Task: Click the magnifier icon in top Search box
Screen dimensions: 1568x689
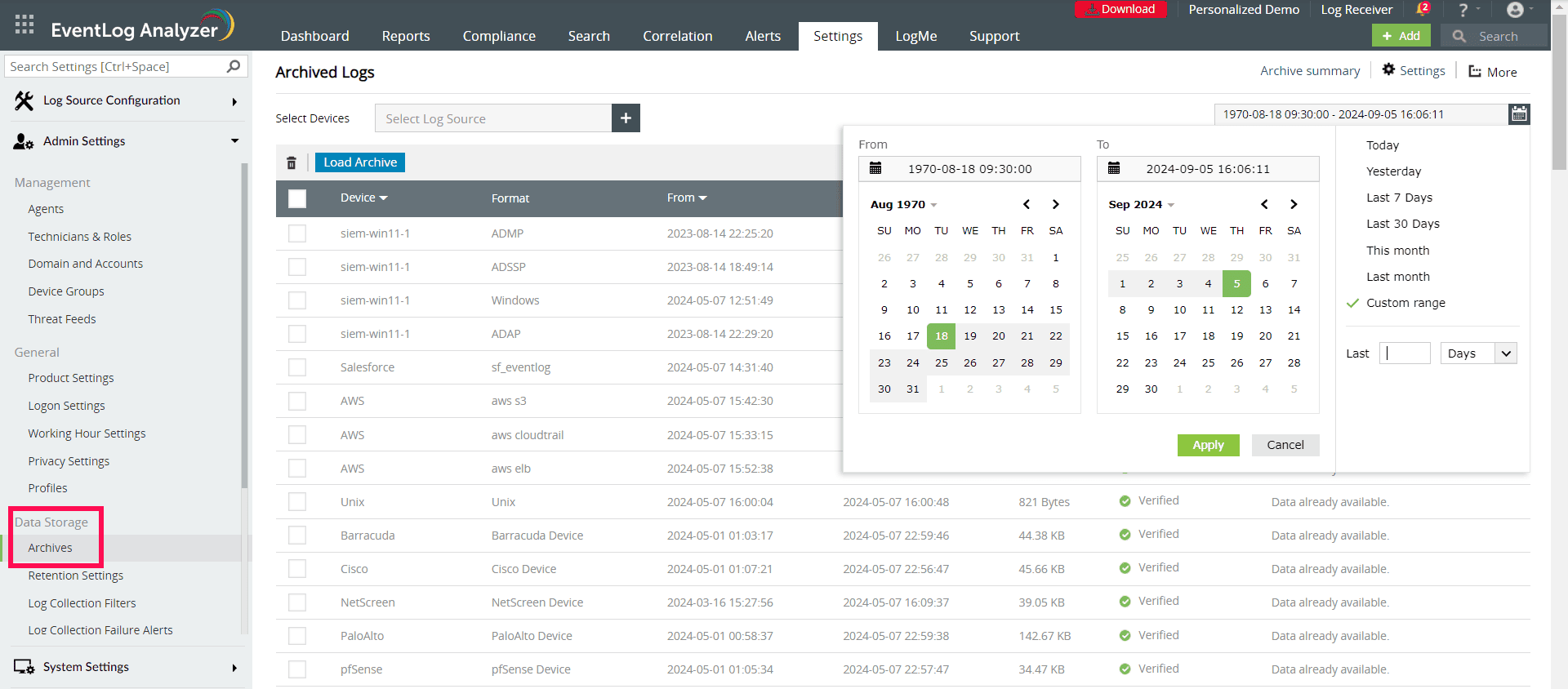Action: tap(1459, 36)
